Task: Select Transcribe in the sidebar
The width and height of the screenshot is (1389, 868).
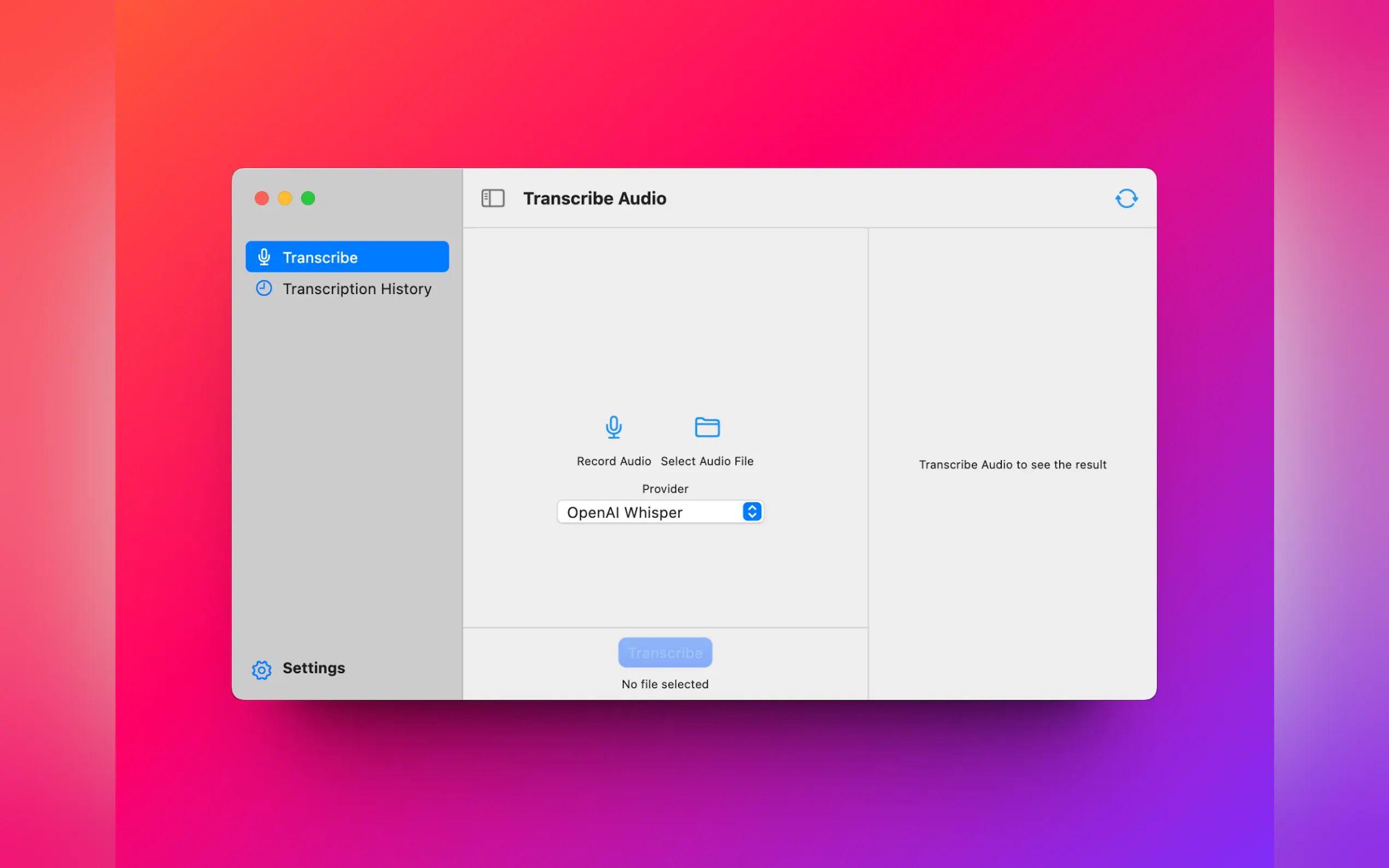Action: click(x=320, y=258)
